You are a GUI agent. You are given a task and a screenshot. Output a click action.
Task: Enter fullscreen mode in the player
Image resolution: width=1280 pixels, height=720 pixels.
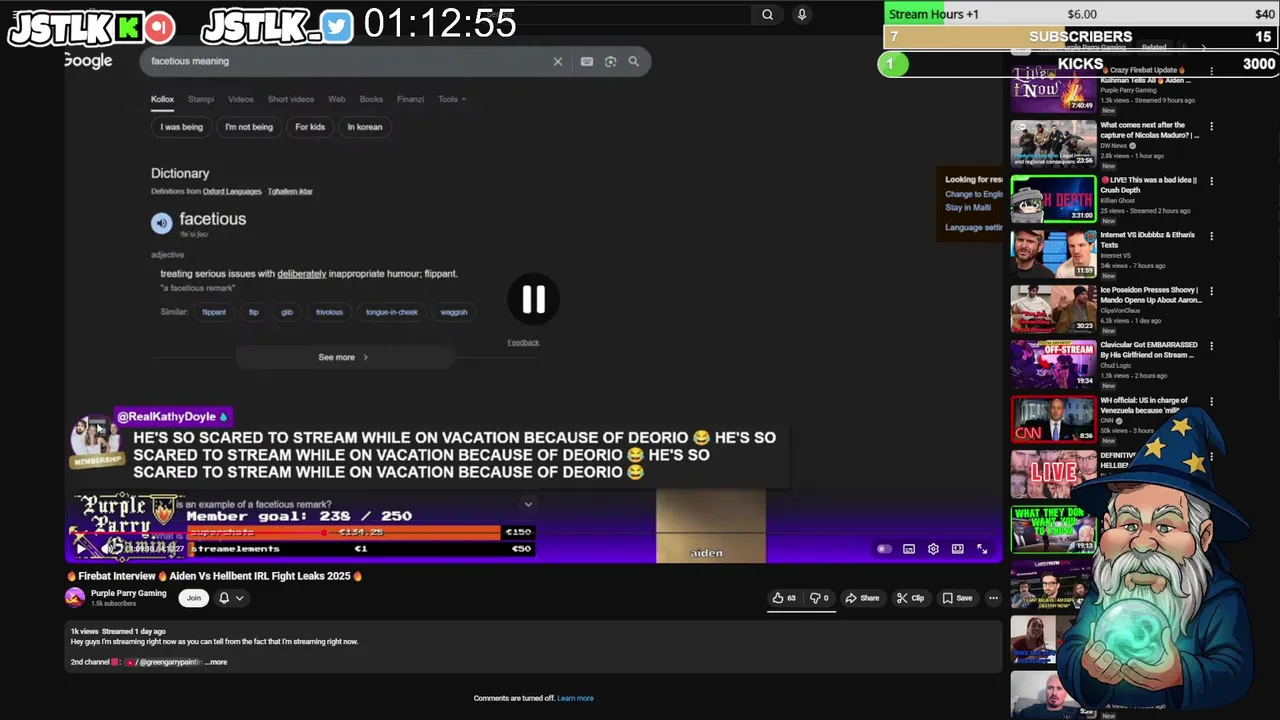[x=982, y=549]
